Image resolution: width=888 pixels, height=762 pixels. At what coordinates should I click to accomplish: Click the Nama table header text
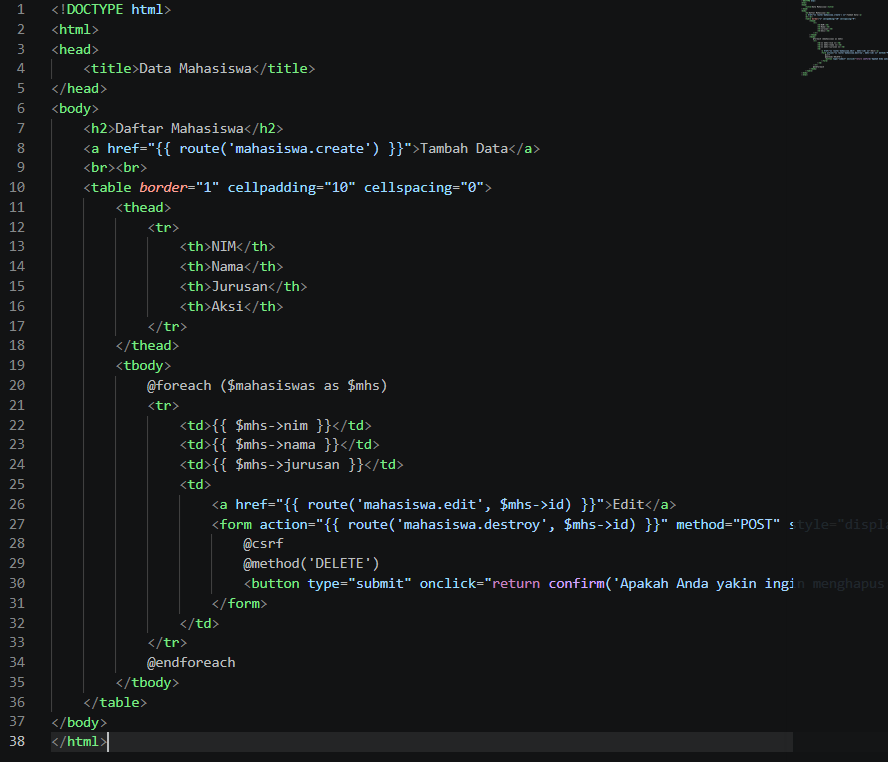pyautogui.click(x=228, y=267)
